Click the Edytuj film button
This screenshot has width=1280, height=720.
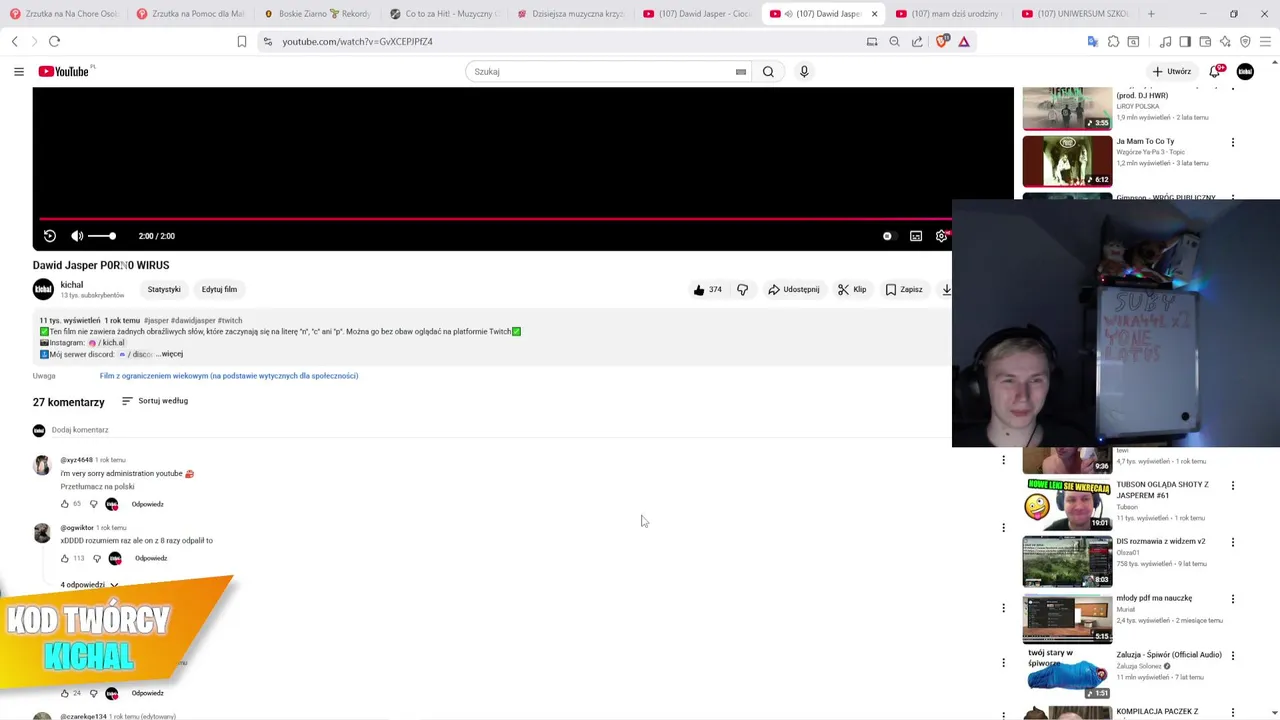tap(219, 290)
